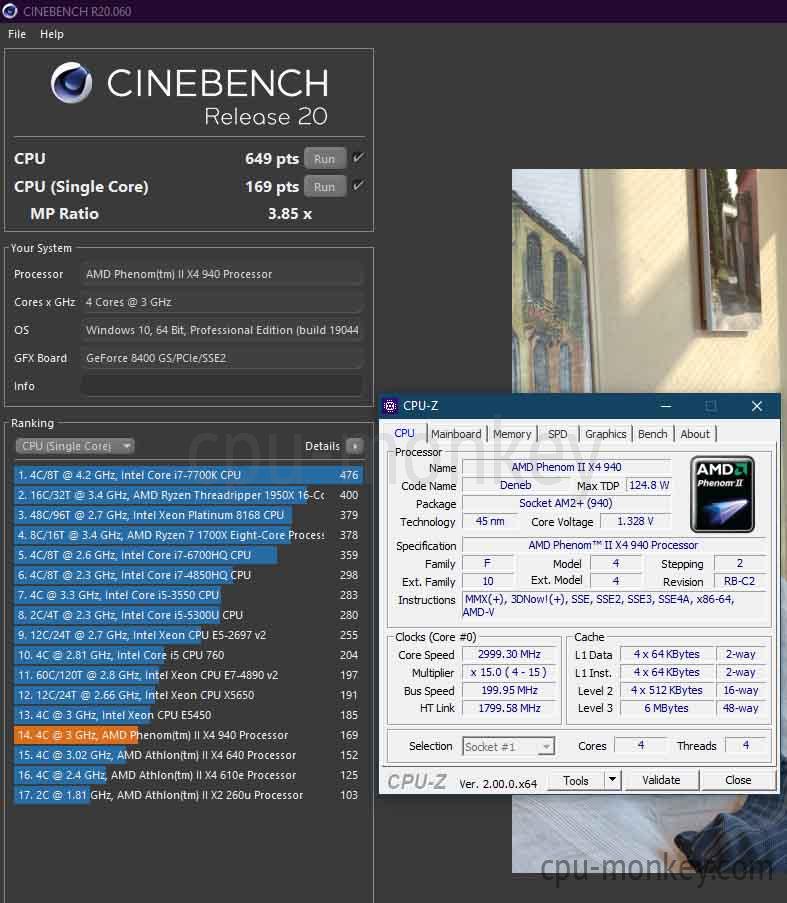The width and height of the screenshot is (787, 903).
Task: Open the File menu
Action: point(17,34)
